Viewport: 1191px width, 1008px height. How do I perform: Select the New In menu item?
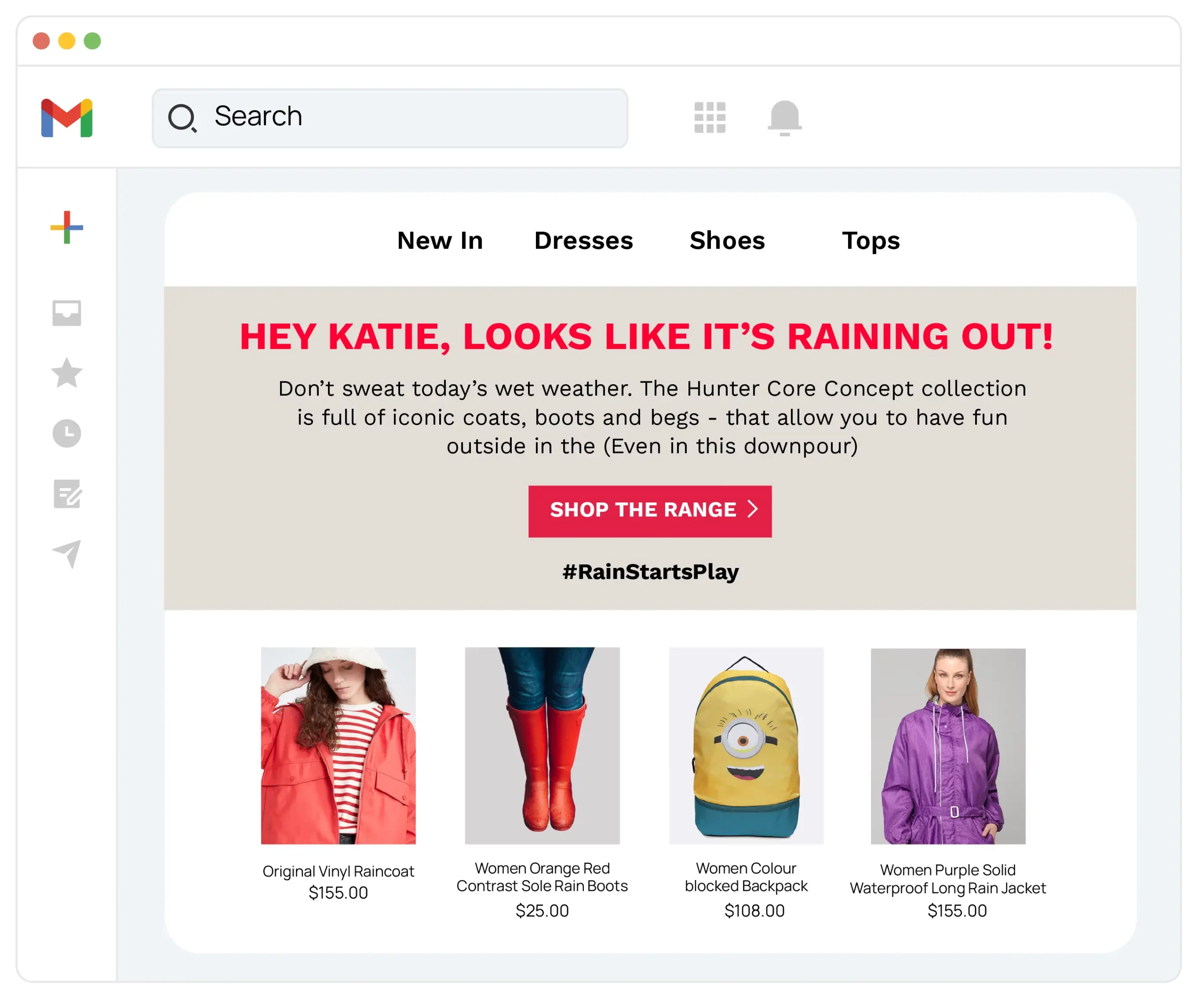[440, 240]
